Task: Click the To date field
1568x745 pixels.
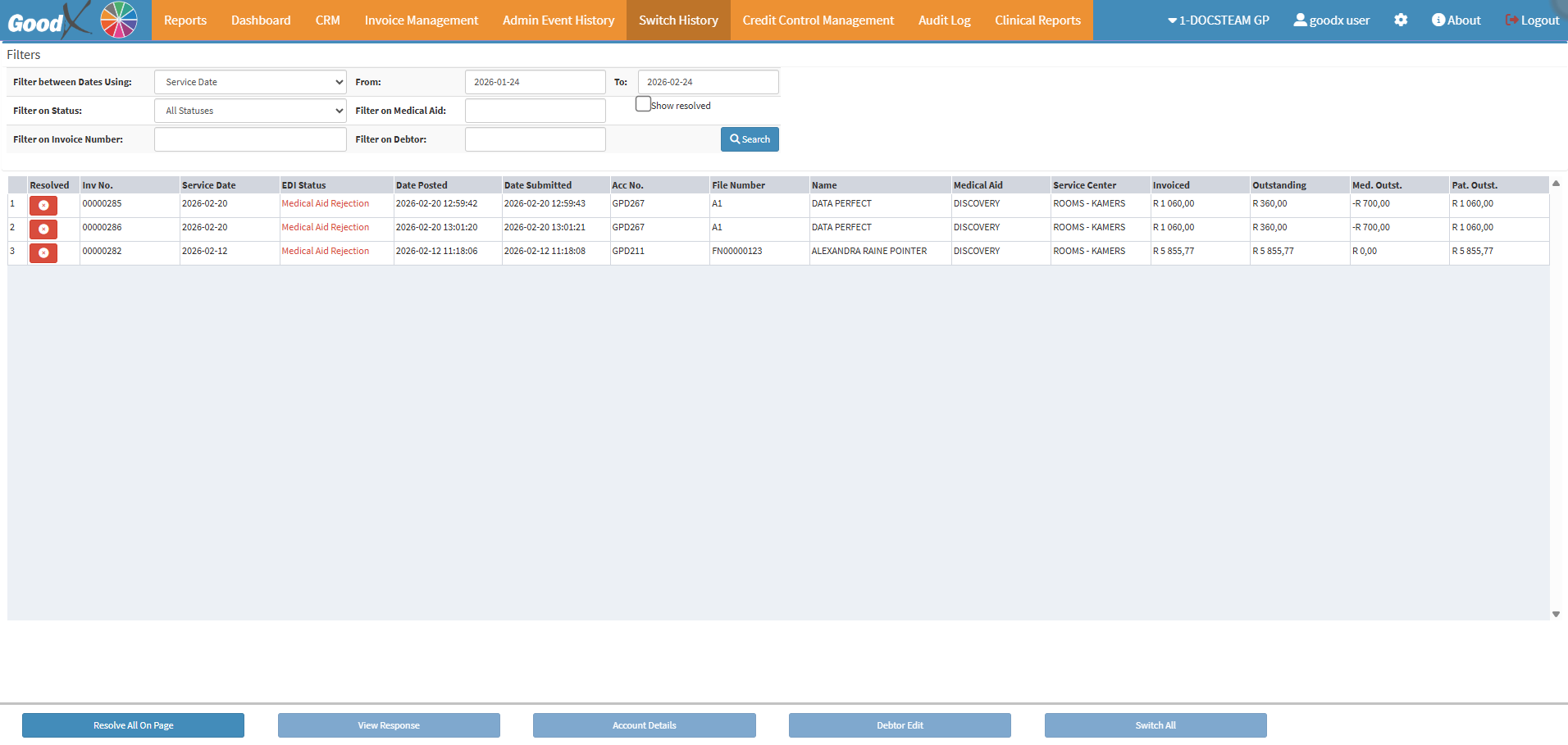Action: pos(709,82)
